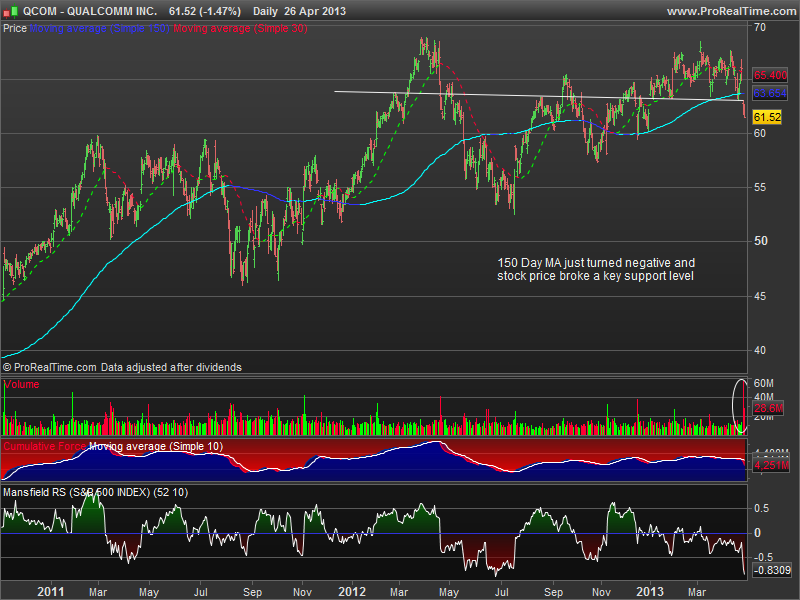800x600 pixels.
Task: Click the 70 price axis label
Action: pos(760,27)
